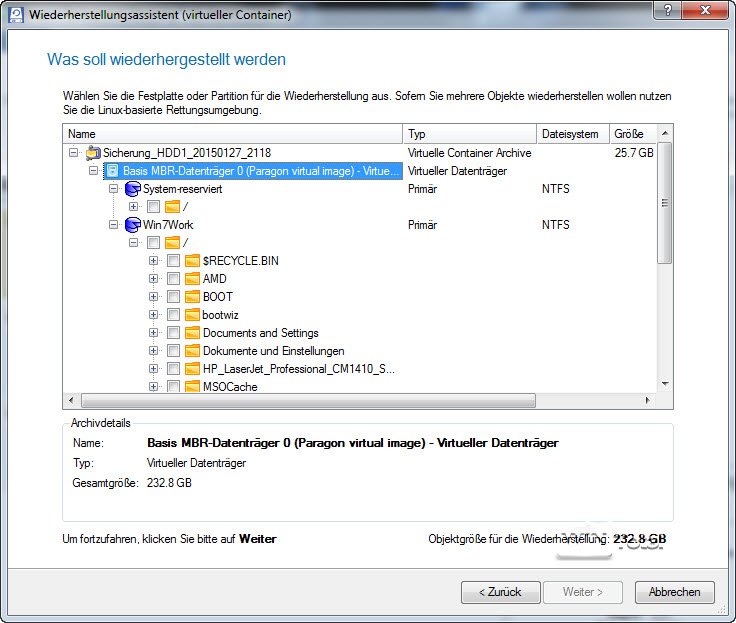The height and width of the screenshot is (623, 736).
Task: Click the Win7Work partition icon
Action: click(x=133, y=225)
